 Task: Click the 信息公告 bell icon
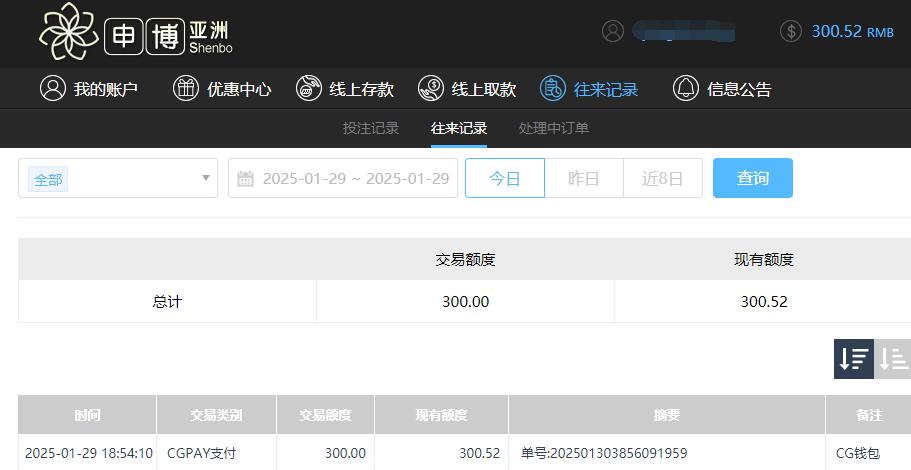[x=686, y=88]
